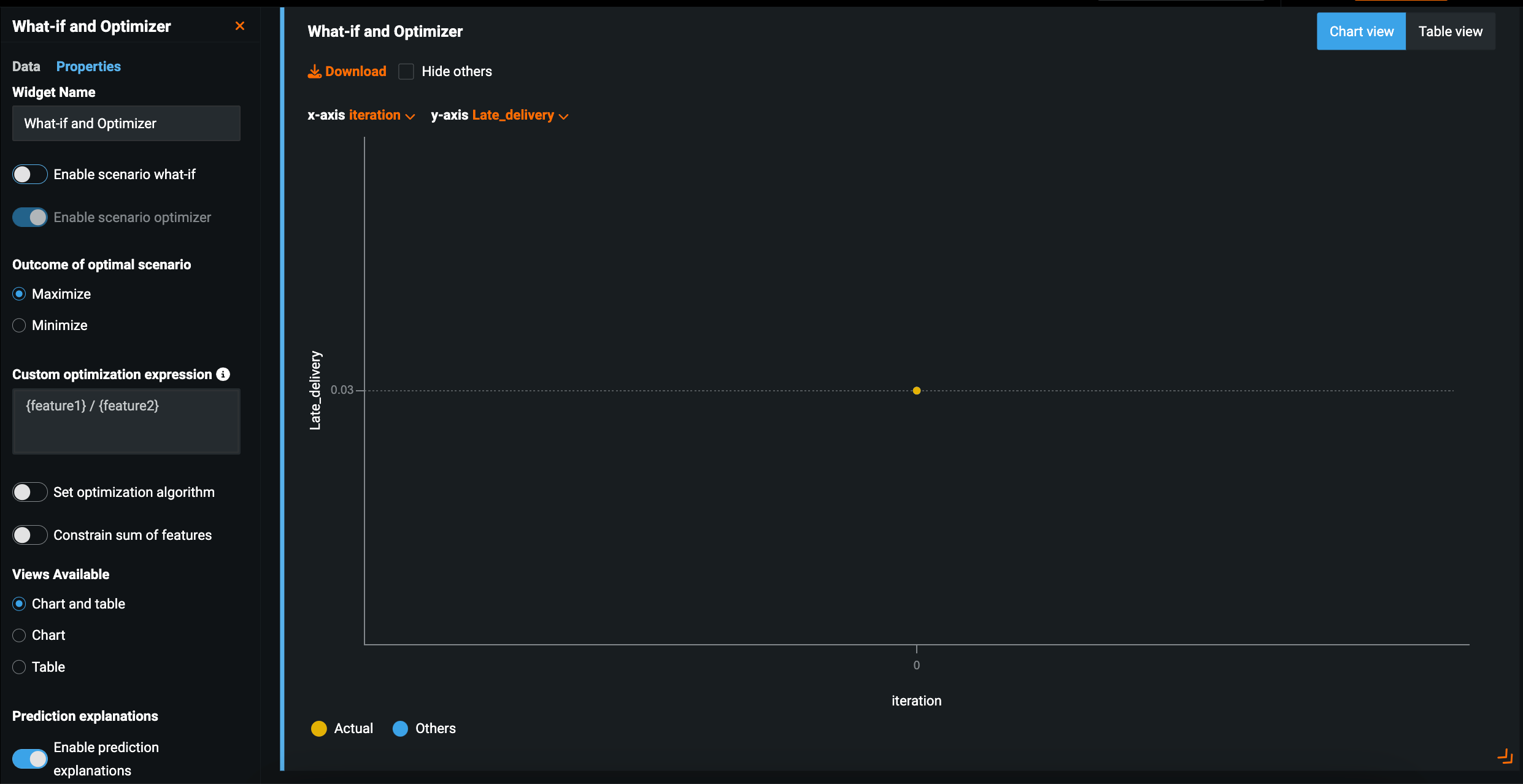Screen dimensions: 1523x784
Task: Switch to the Data tab
Action: tap(26, 66)
